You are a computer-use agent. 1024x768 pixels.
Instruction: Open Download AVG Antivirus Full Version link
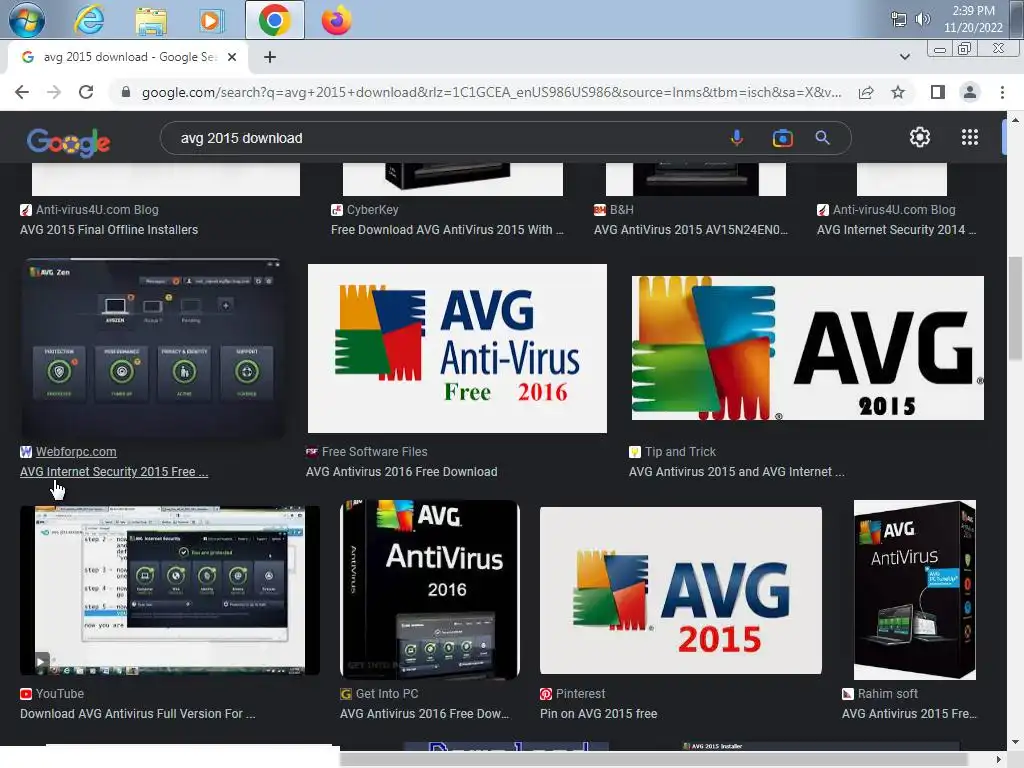pos(138,714)
